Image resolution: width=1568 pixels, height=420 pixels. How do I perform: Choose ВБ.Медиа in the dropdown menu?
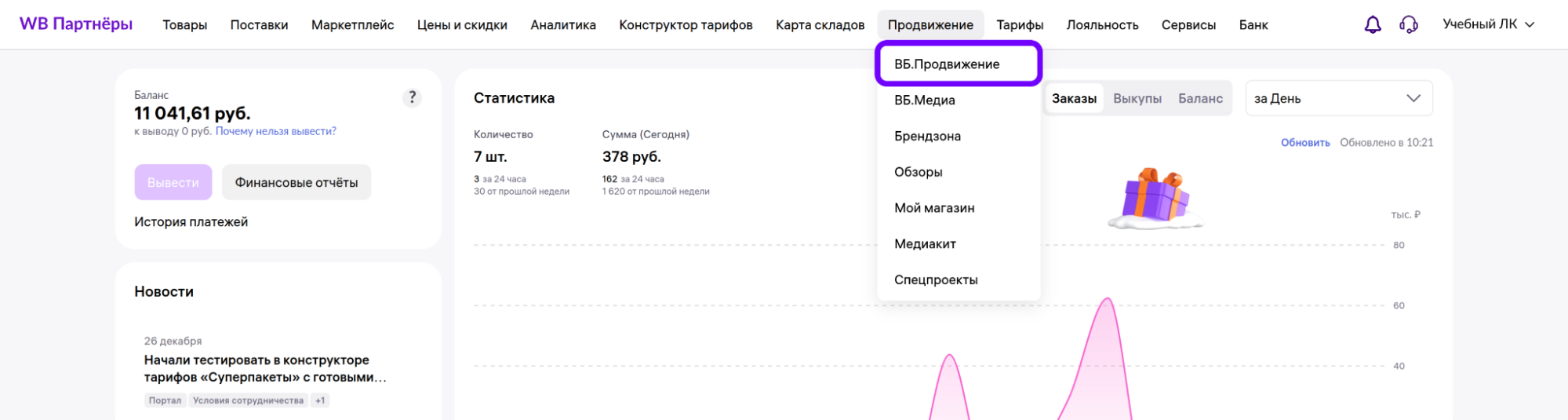click(x=924, y=100)
